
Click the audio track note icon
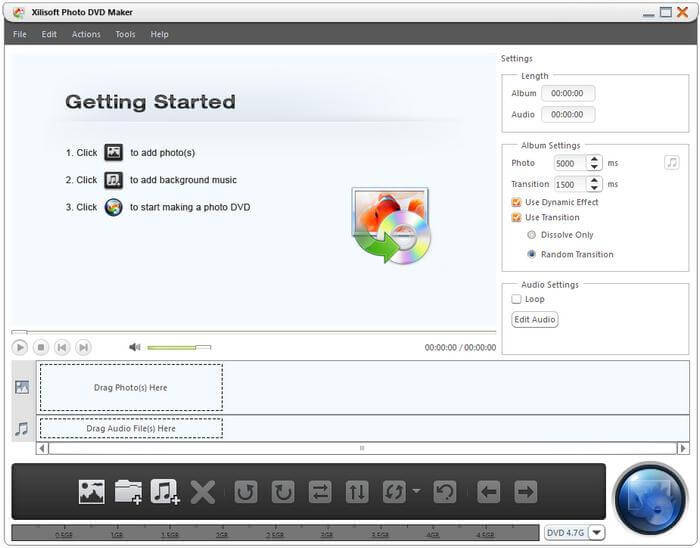pos(21,429)
